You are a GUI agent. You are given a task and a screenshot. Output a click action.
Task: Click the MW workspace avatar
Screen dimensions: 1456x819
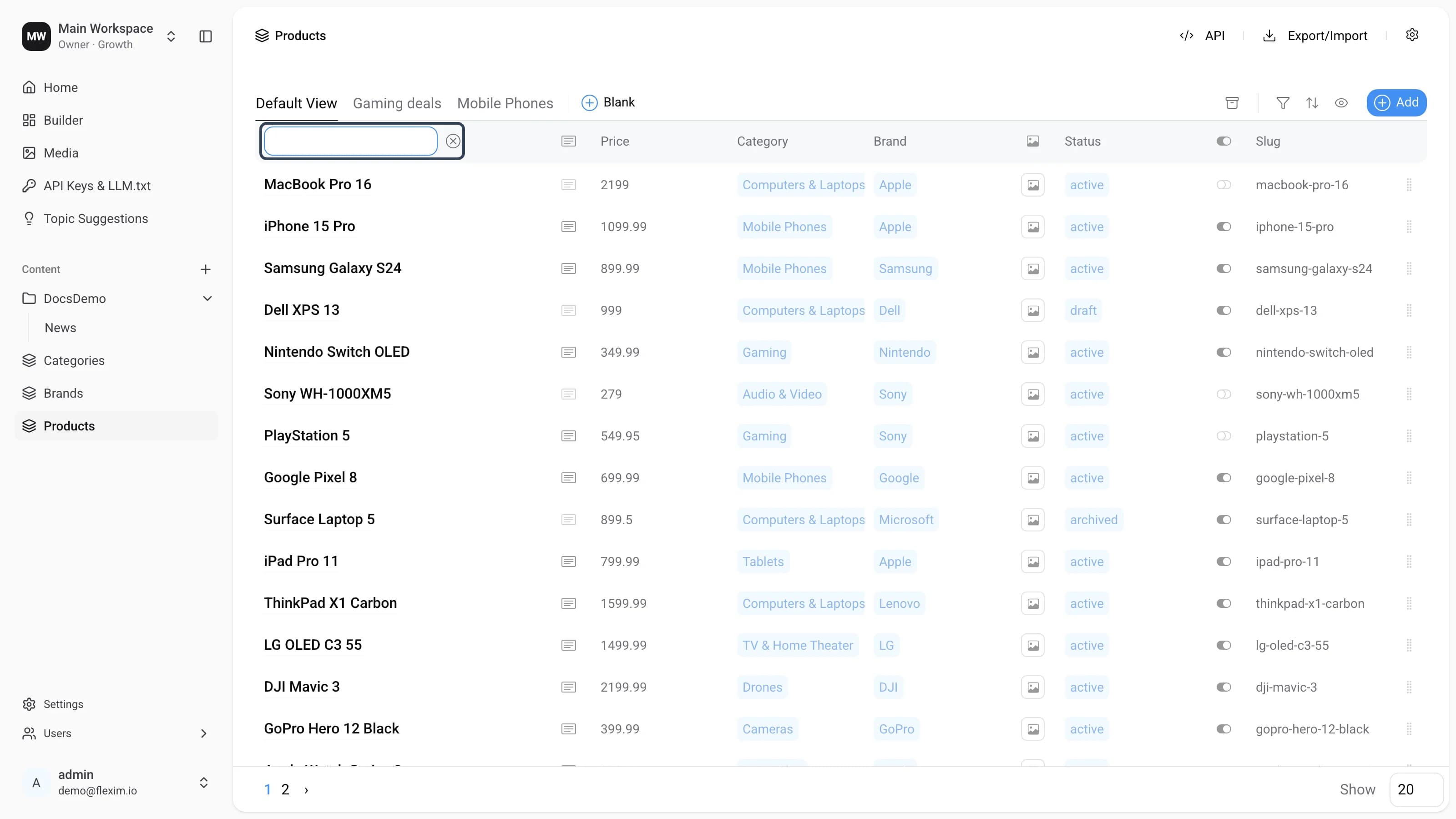[36, 36]
